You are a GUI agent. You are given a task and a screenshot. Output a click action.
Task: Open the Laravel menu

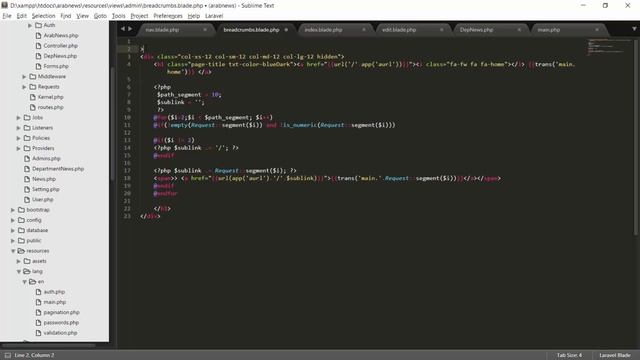214,16
